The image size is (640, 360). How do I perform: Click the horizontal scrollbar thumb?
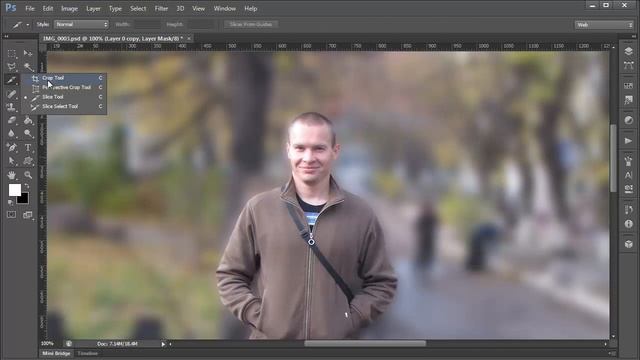(x=365, y=344)
